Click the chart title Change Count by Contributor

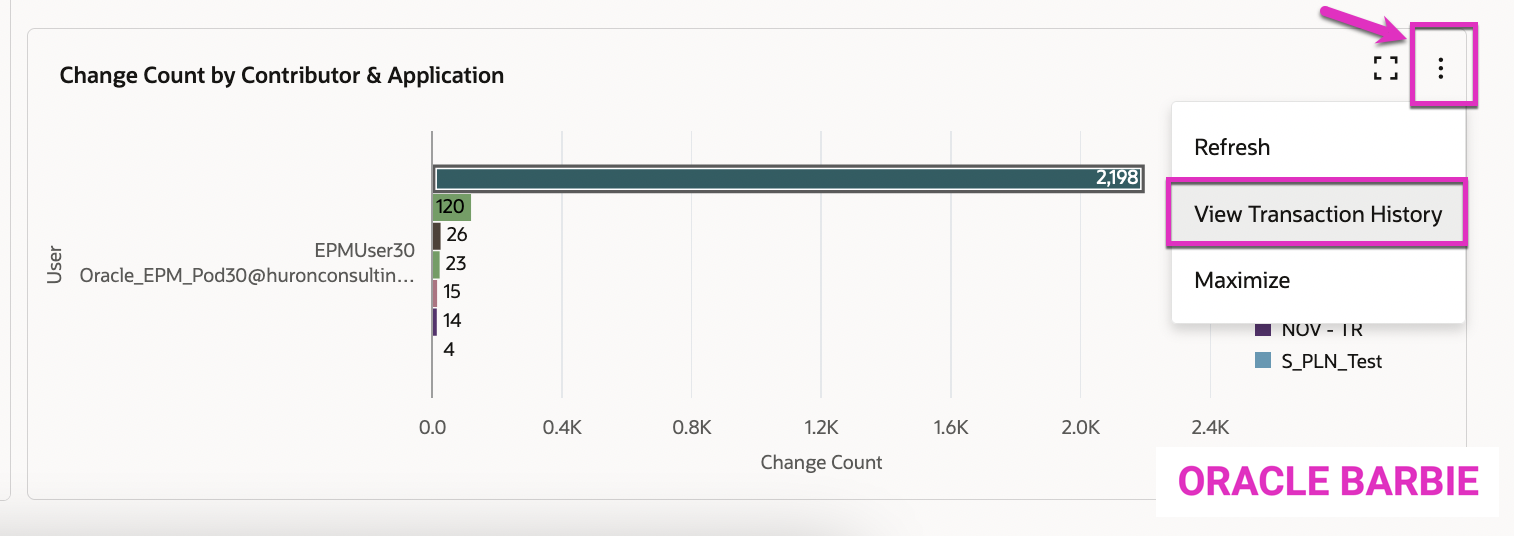click(x=282, y=75)
